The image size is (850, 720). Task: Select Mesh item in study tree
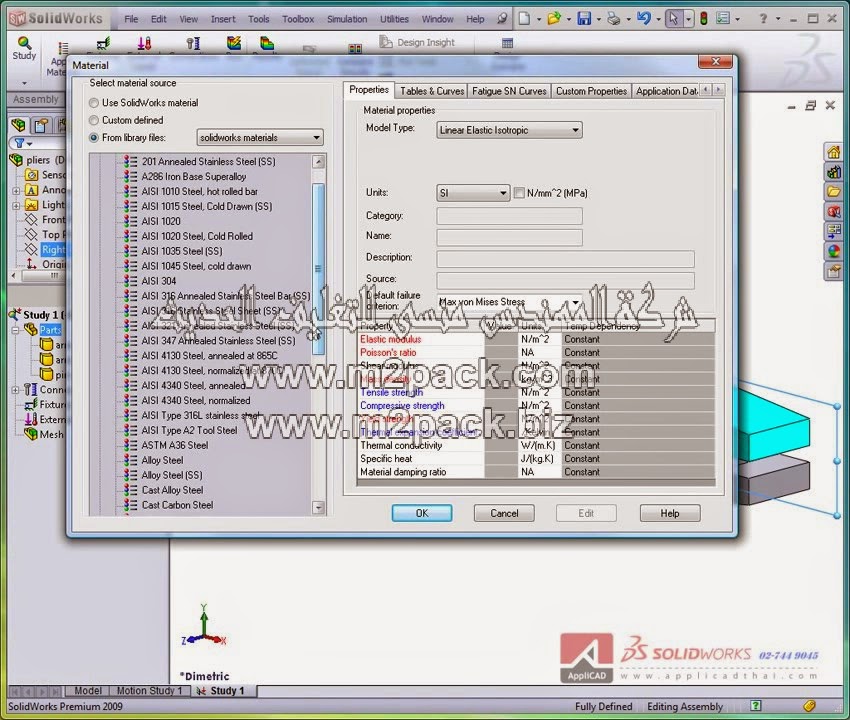tap(51, 434)
